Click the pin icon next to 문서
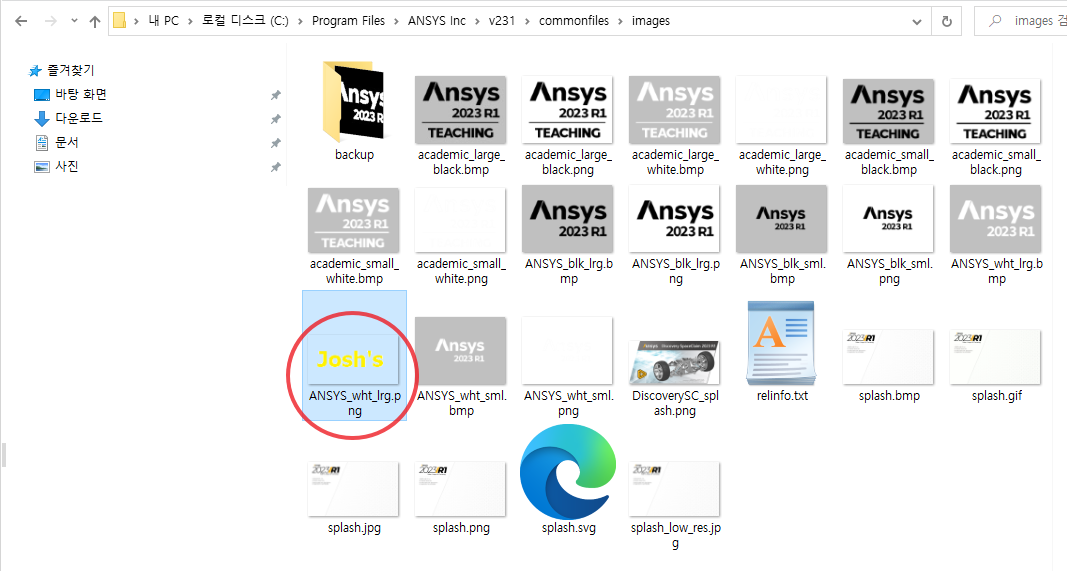 276,143
